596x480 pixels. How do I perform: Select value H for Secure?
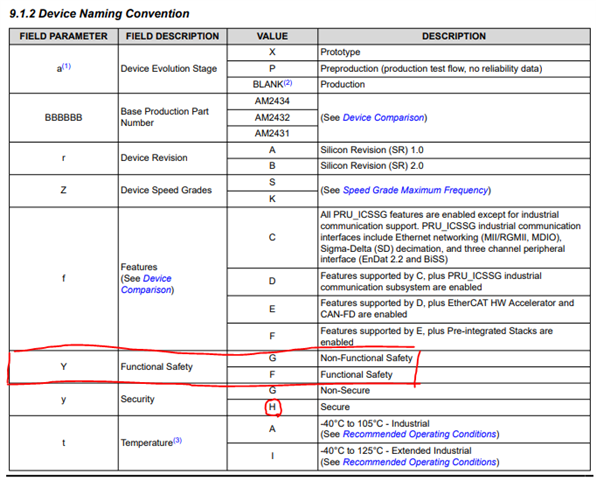point(272,407)
